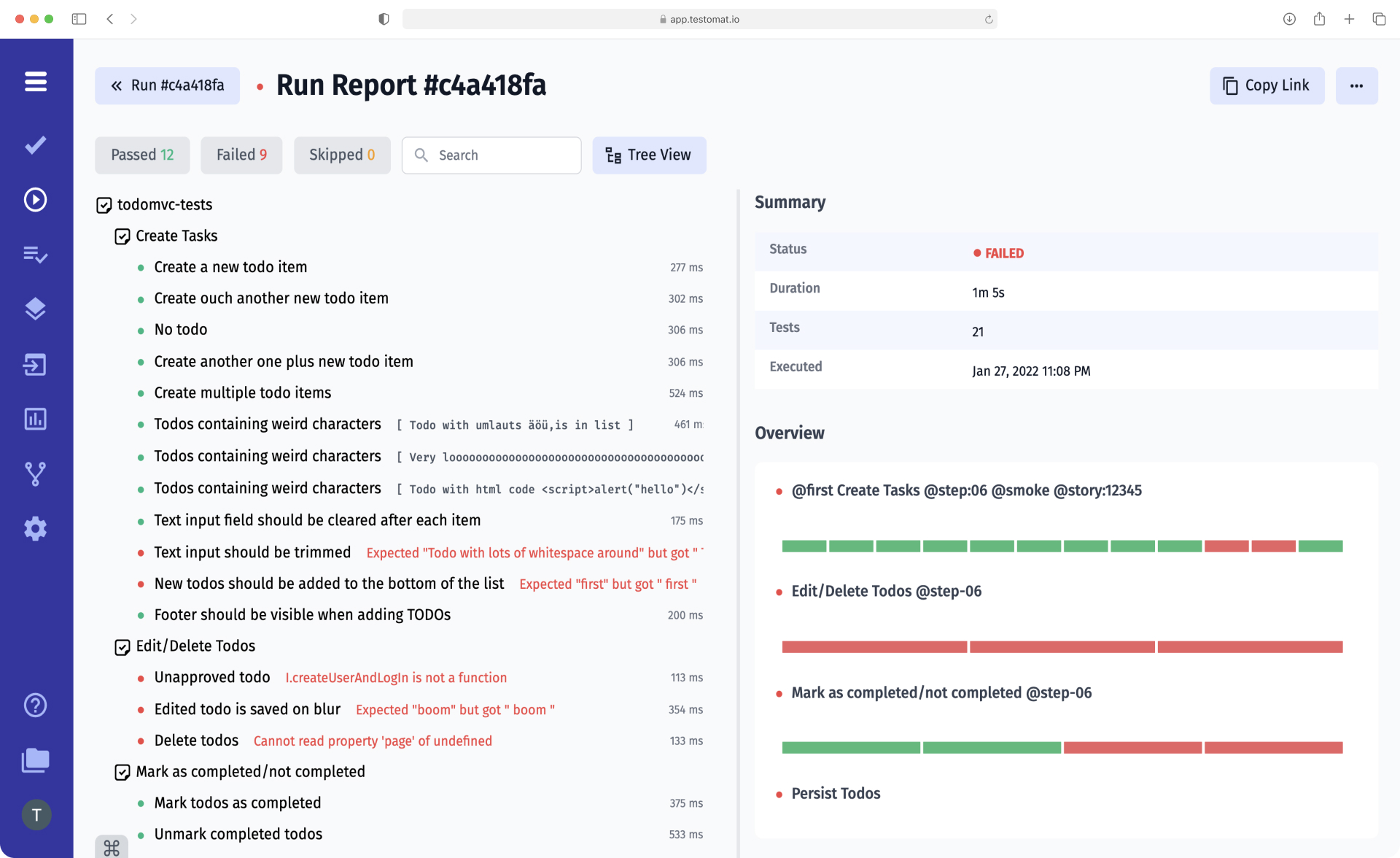
Task: Open the Runs play icon in sidebar
Action: [35, 199]
